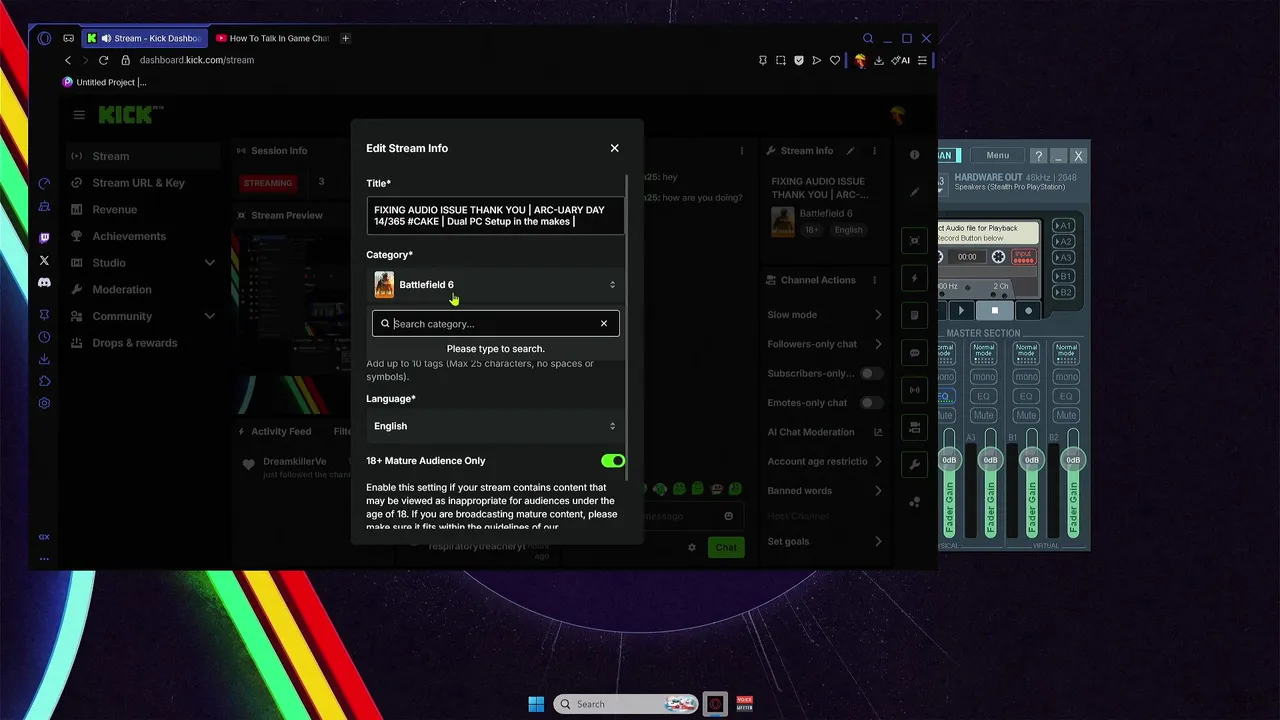This screenshot has width=1280, height=720.
Task: Expand Followers-only chat settings
Action: (x=825, y=344)
